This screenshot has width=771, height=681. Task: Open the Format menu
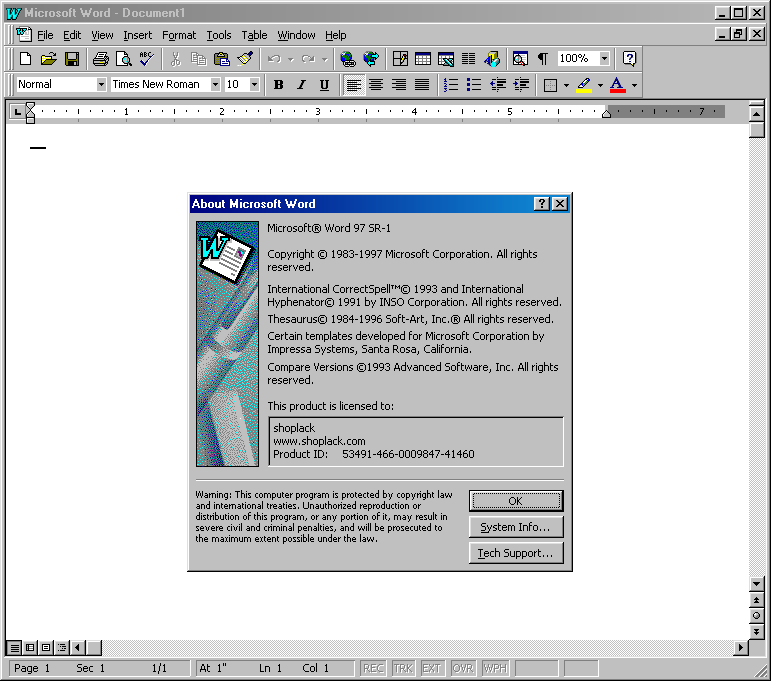click(x=179, y=35)
